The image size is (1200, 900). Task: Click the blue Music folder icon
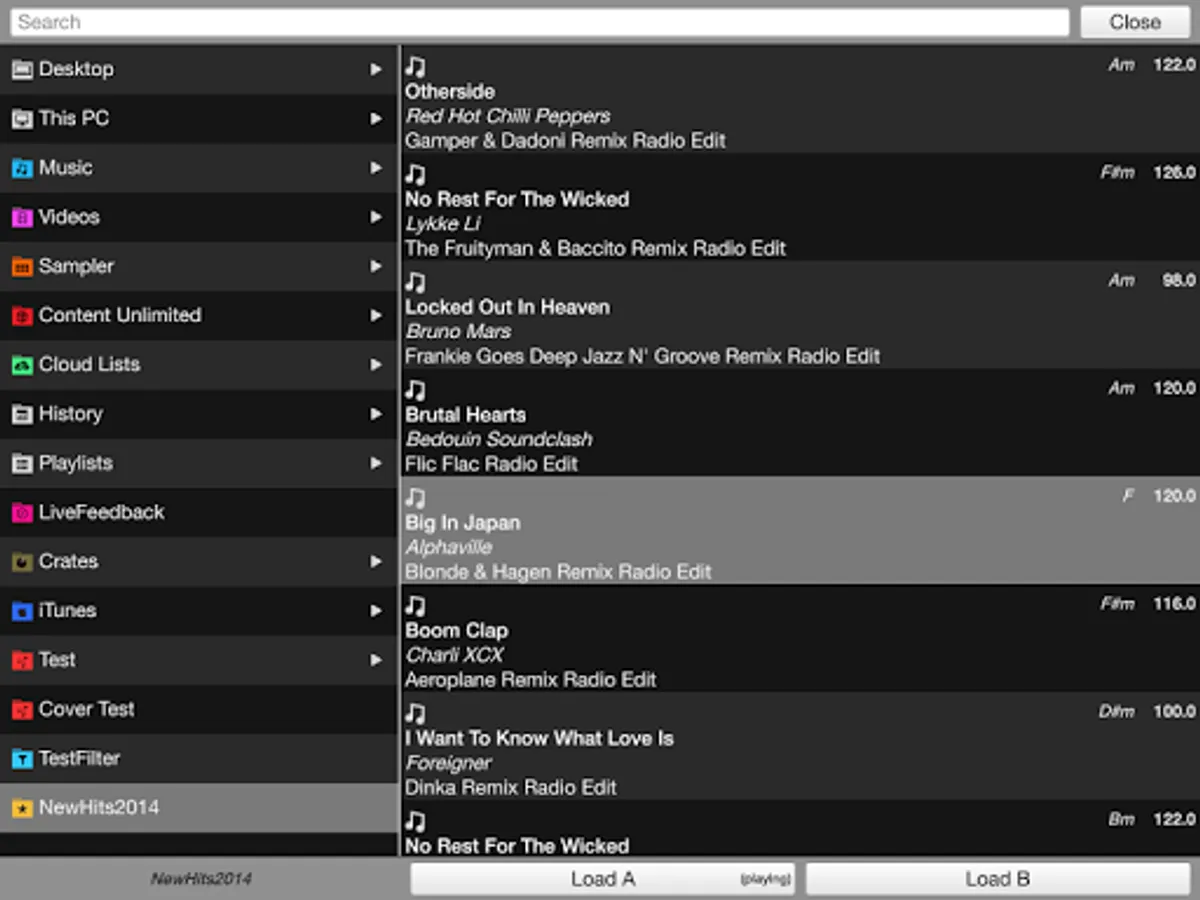[22, 168]
